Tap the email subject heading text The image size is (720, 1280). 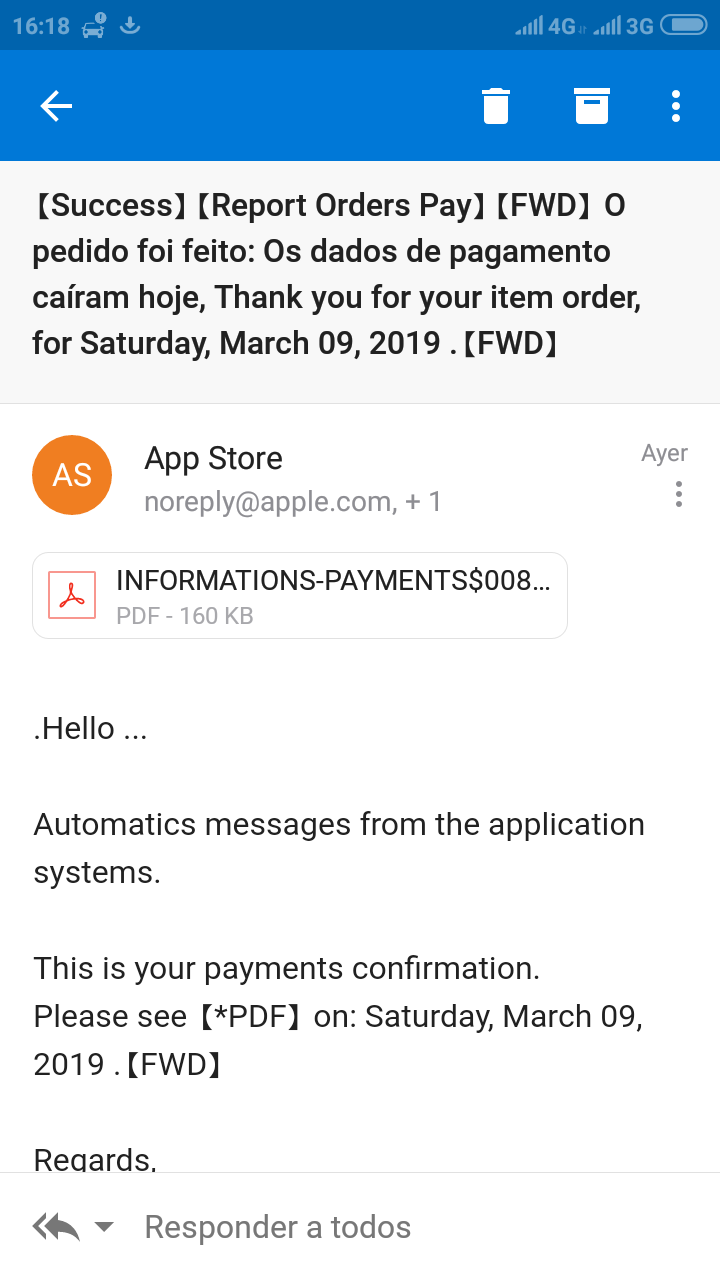click(330, 274)
